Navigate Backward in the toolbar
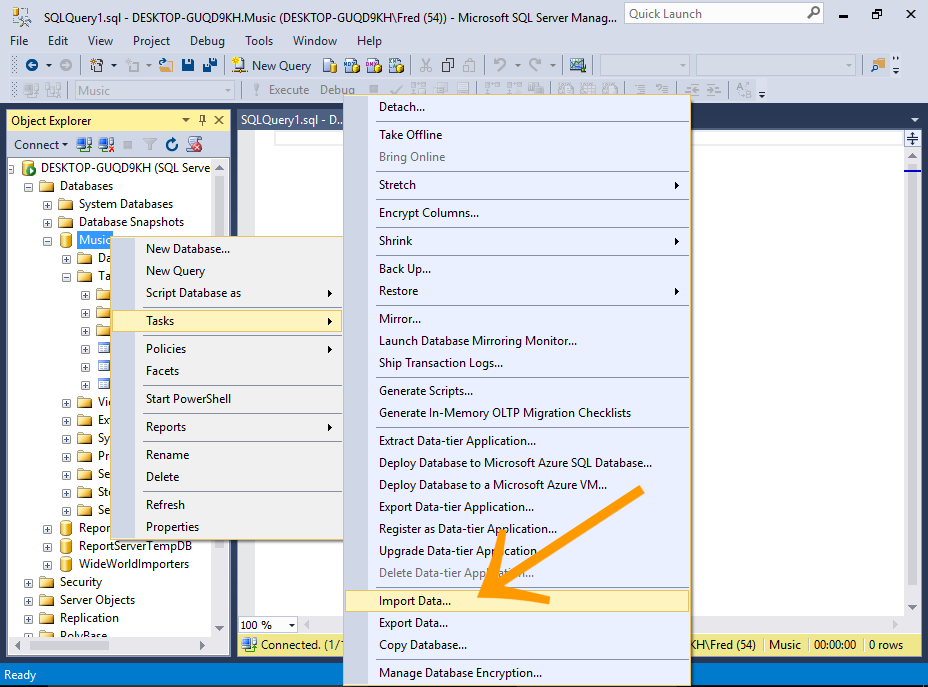The image size is (928, 687). click(x=32, y=65)
